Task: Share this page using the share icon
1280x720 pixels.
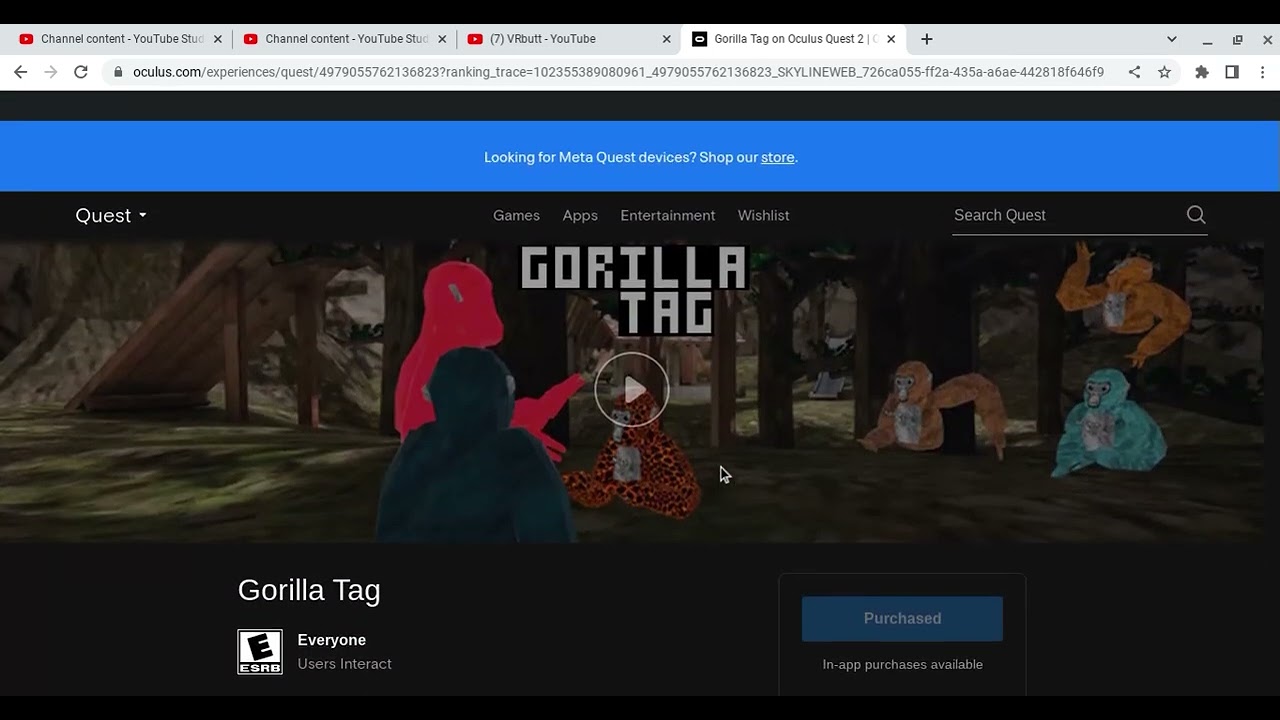Action: (x=1134, y=72)
